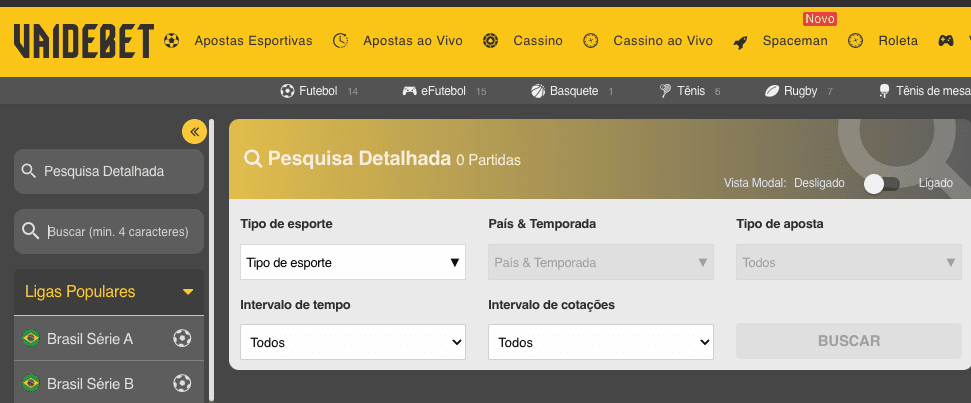The image size is (971, 403).
Task: Click soccer ball icon next to Brasil Série B
Action: pos(182,383)
